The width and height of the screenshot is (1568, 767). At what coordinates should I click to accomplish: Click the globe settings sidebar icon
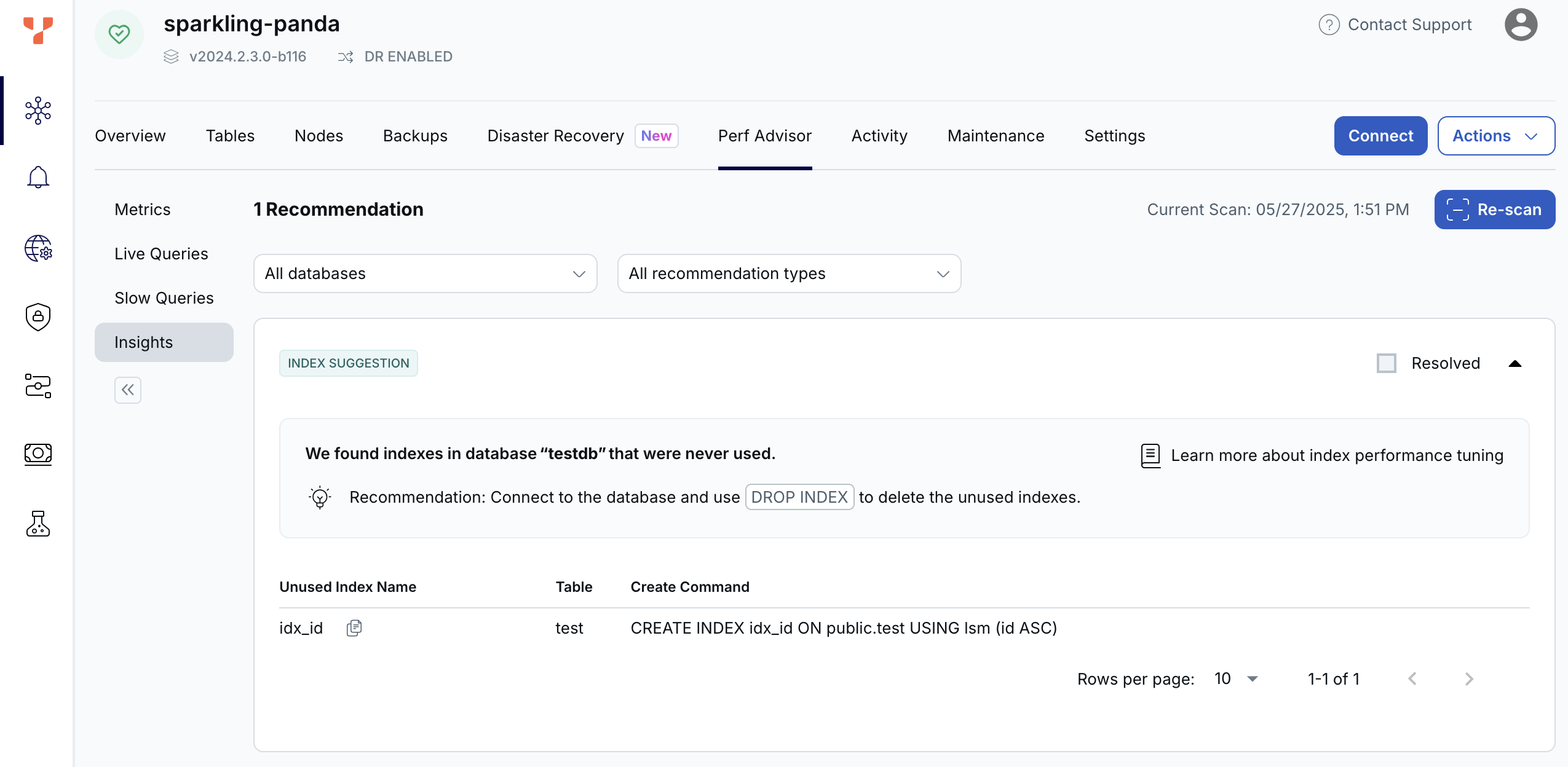coord(38,248)
